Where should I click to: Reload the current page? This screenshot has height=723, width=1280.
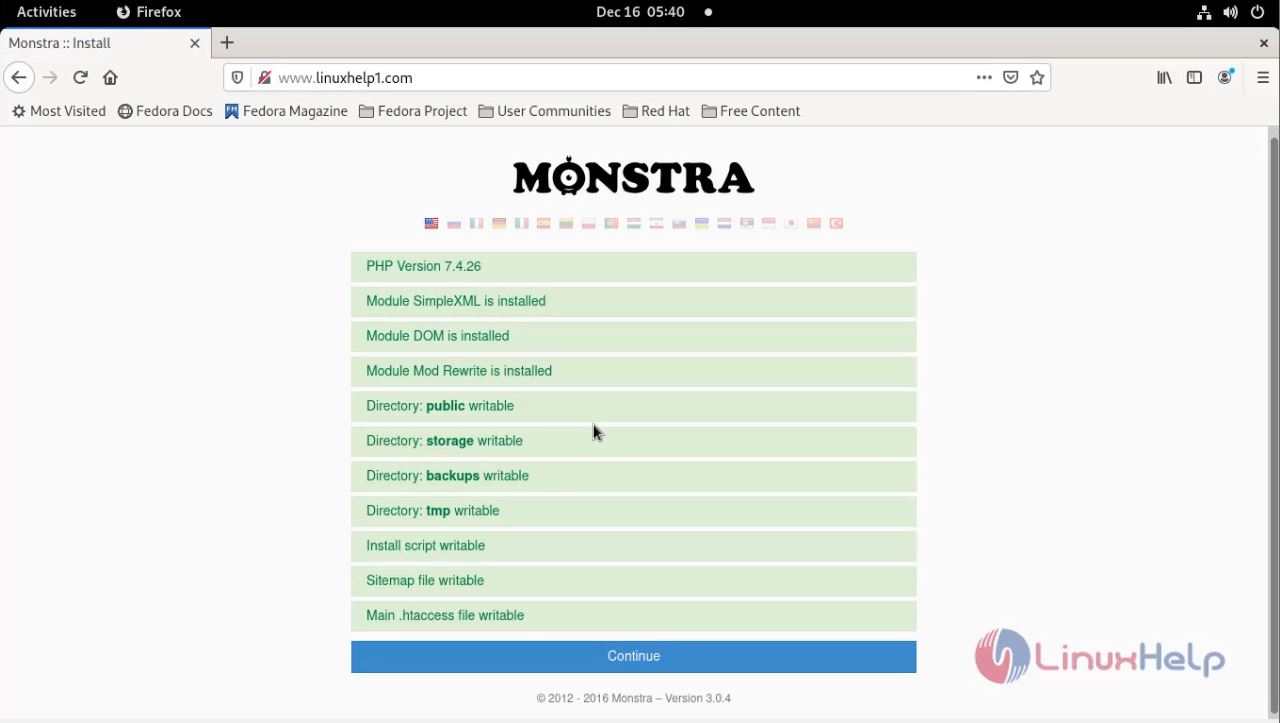click(x=80, y=77)
